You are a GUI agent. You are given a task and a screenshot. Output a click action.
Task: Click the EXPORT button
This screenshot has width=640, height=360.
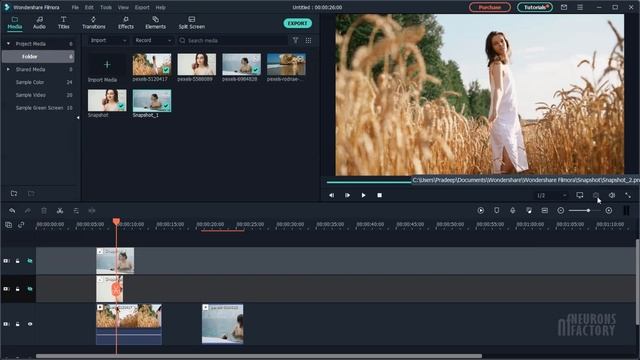coord(298,23)
